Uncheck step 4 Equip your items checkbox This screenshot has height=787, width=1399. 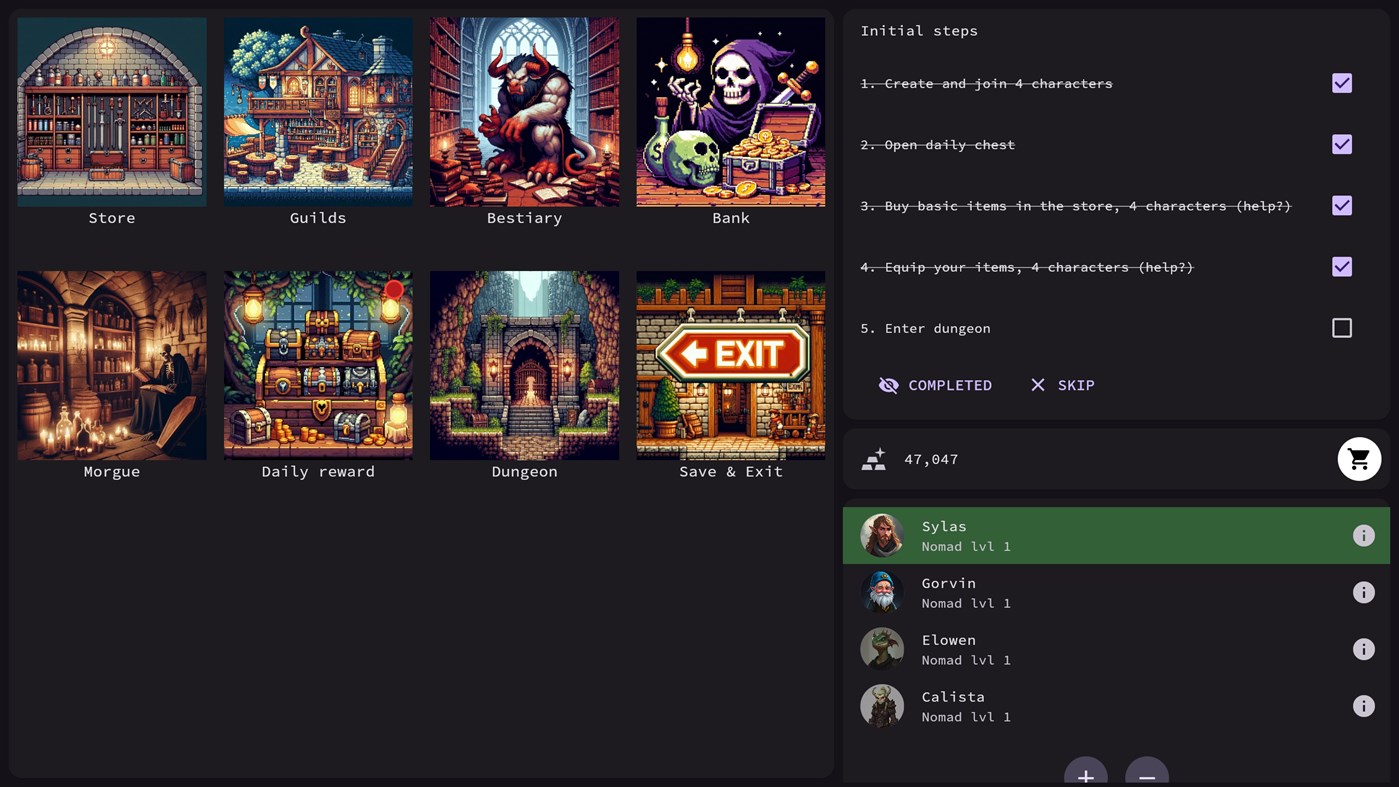point(1342,266)
